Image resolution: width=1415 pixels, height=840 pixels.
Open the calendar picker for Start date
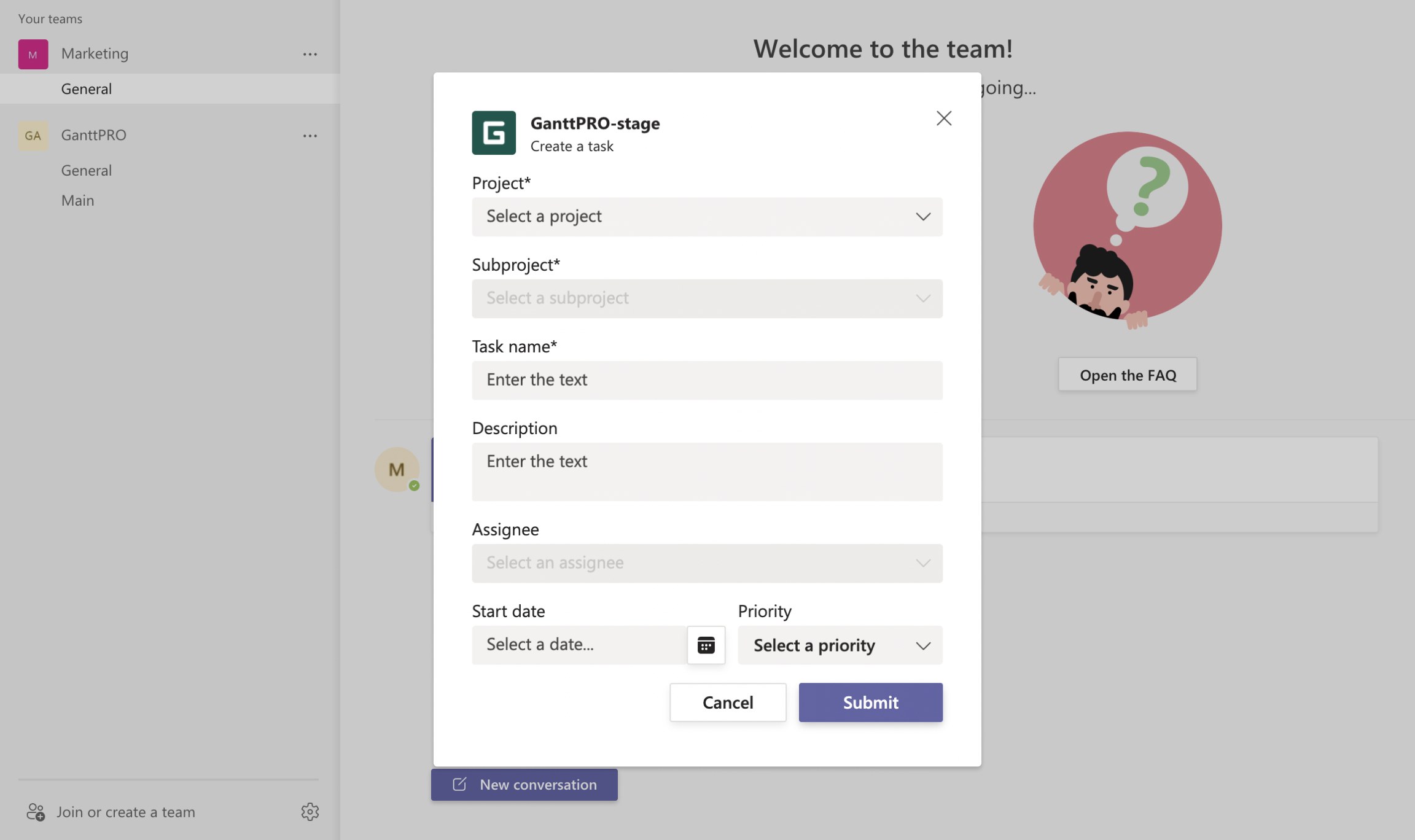click(705, 645)
